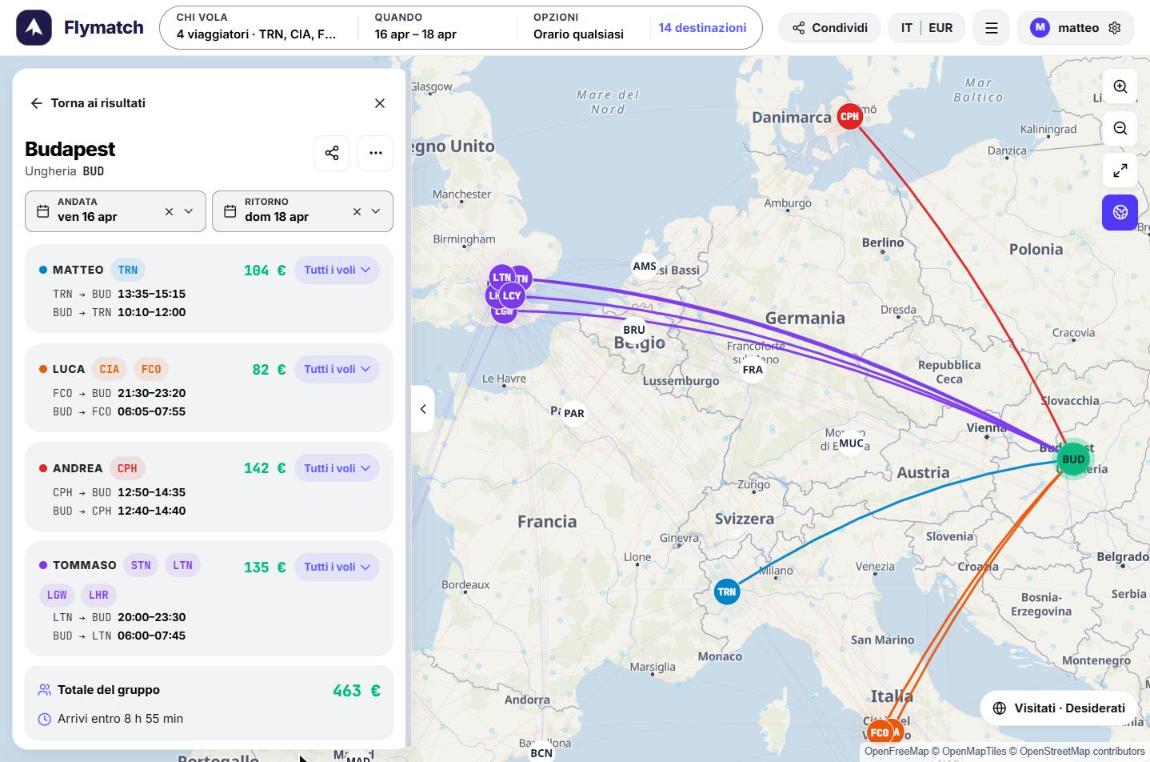Screen dimensions: 1150x762
Task: Open the Visitati · Desiderati button
Action: 1059,708
